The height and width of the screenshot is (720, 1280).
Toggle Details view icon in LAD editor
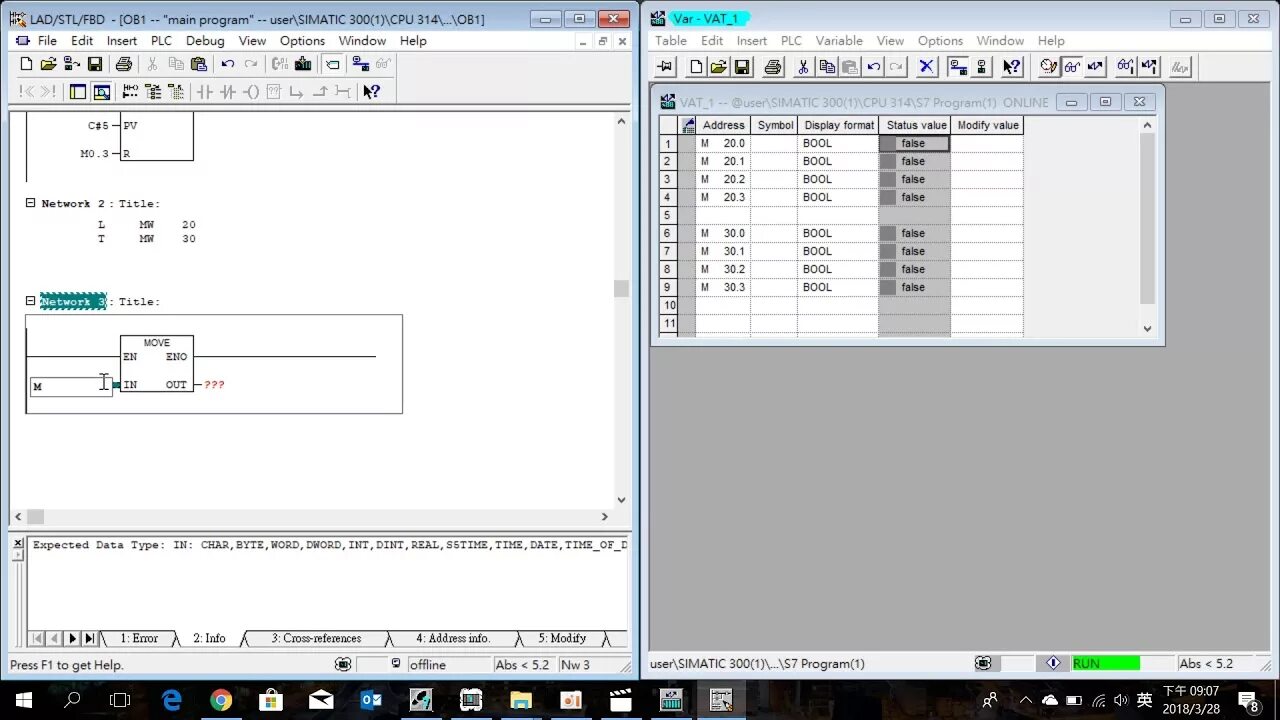tap(102, 92)
